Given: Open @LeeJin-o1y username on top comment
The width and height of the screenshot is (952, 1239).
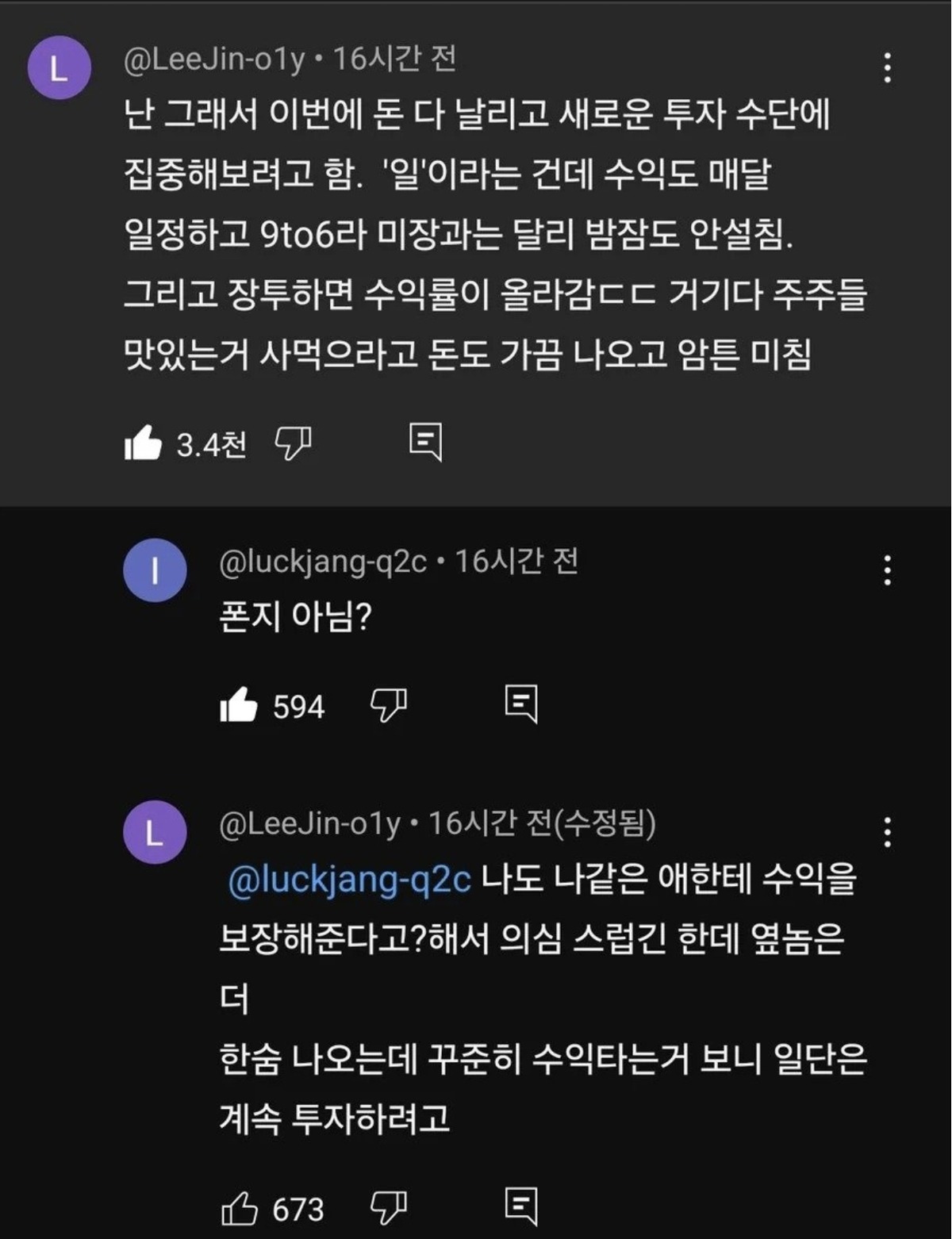Looking at the screenshot, I should (x=214, y=59).
